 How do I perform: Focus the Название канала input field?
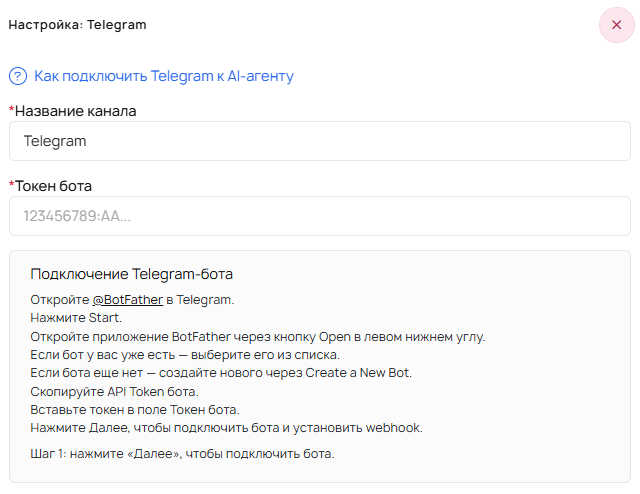coord(320,141)
